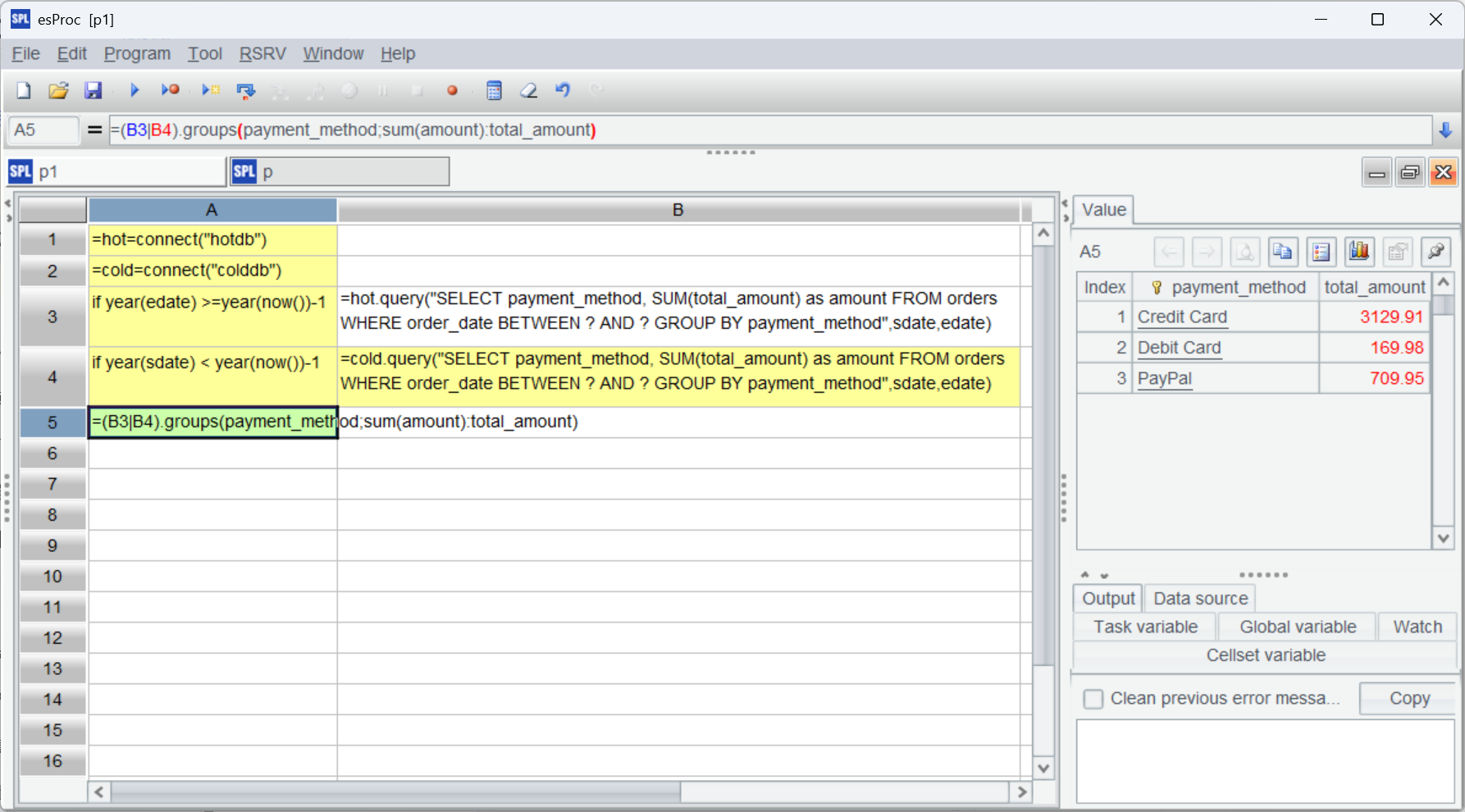This screenshot has height=812, width=1465.
Task: Clear cell values with the eraser icon
Action: pos(529,90)
